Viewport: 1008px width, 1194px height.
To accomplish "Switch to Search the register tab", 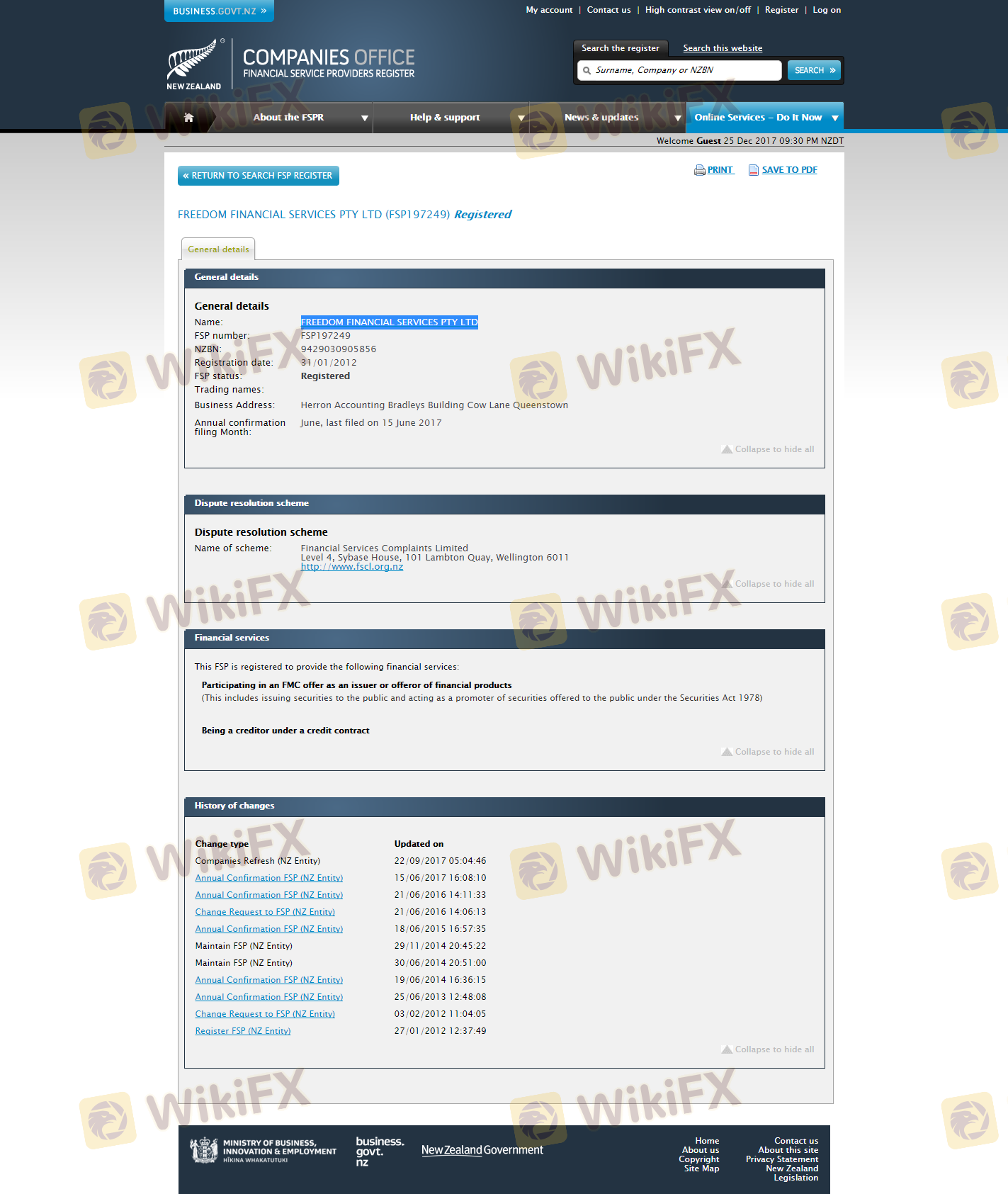I will [x=621, y=48].
